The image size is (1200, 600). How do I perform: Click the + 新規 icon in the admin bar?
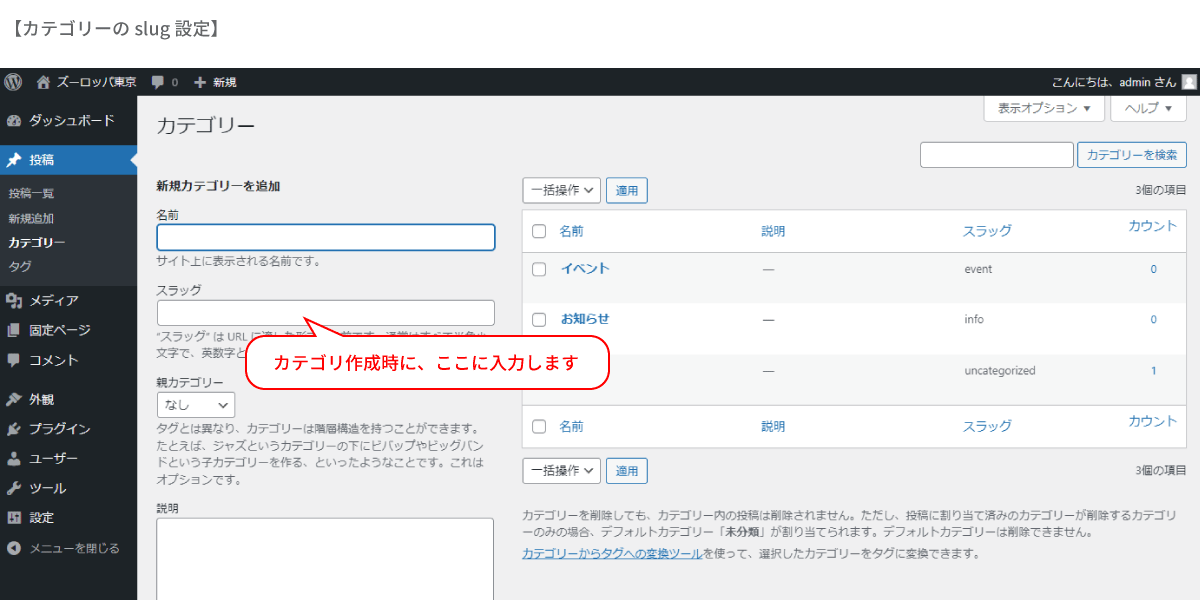tap(206, 82)
